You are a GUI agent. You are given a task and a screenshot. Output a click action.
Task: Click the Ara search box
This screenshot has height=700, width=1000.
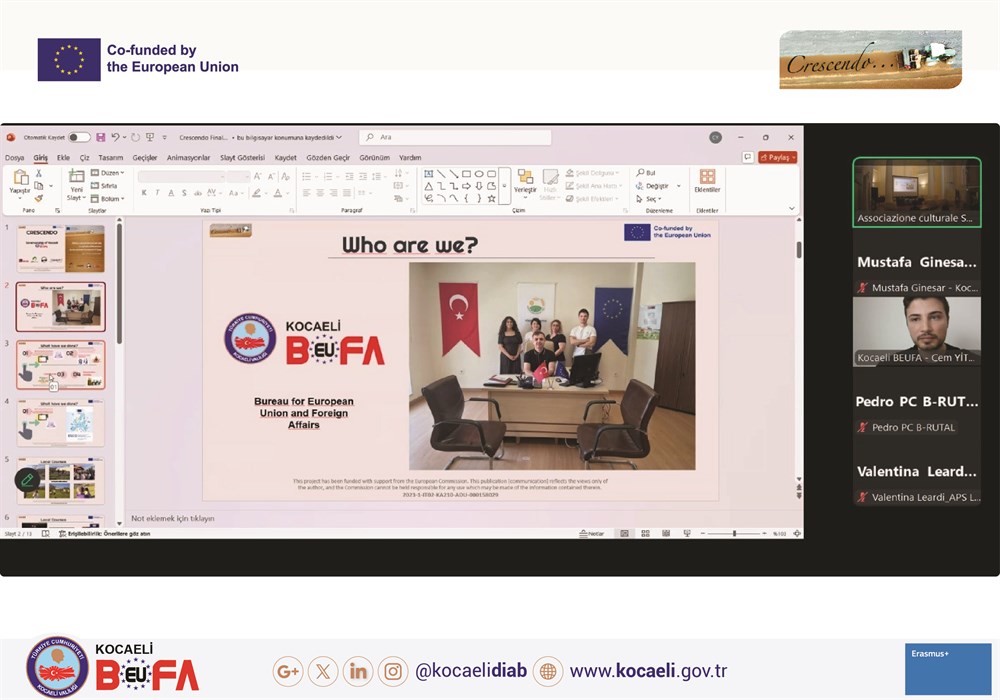tap(455, 137)
